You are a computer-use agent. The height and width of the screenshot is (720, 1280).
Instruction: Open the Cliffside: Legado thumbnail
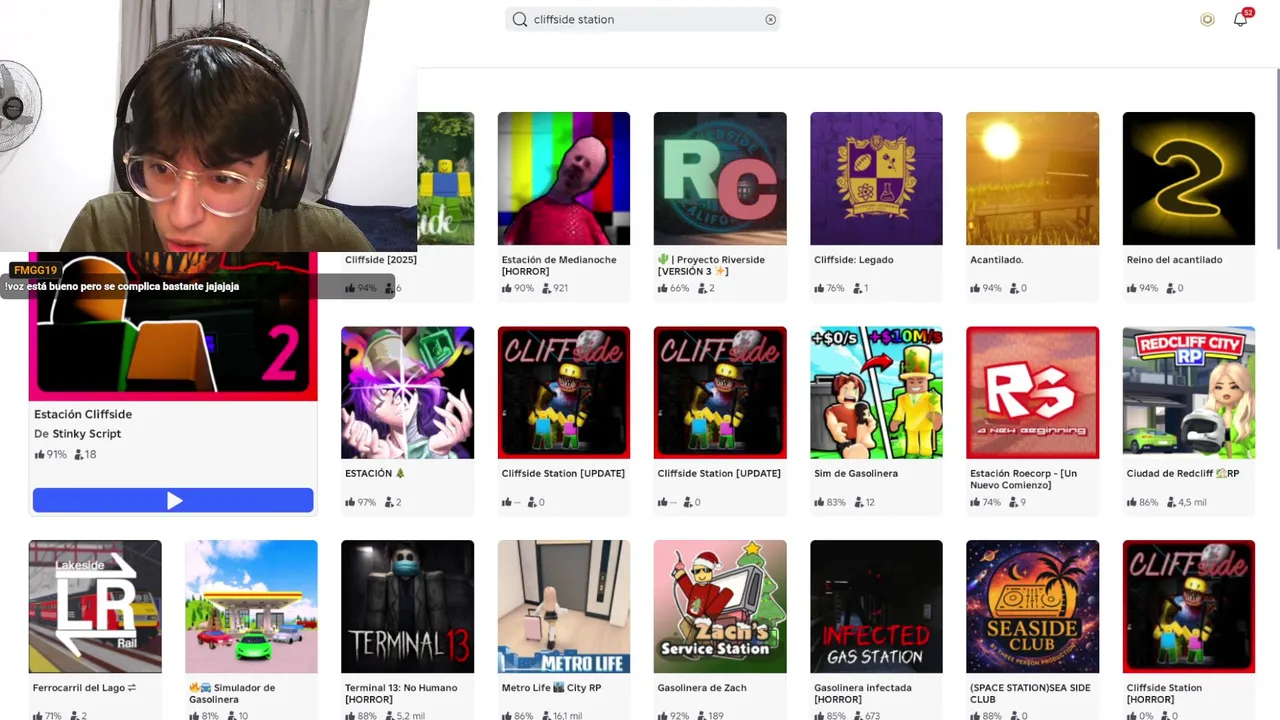876,178
